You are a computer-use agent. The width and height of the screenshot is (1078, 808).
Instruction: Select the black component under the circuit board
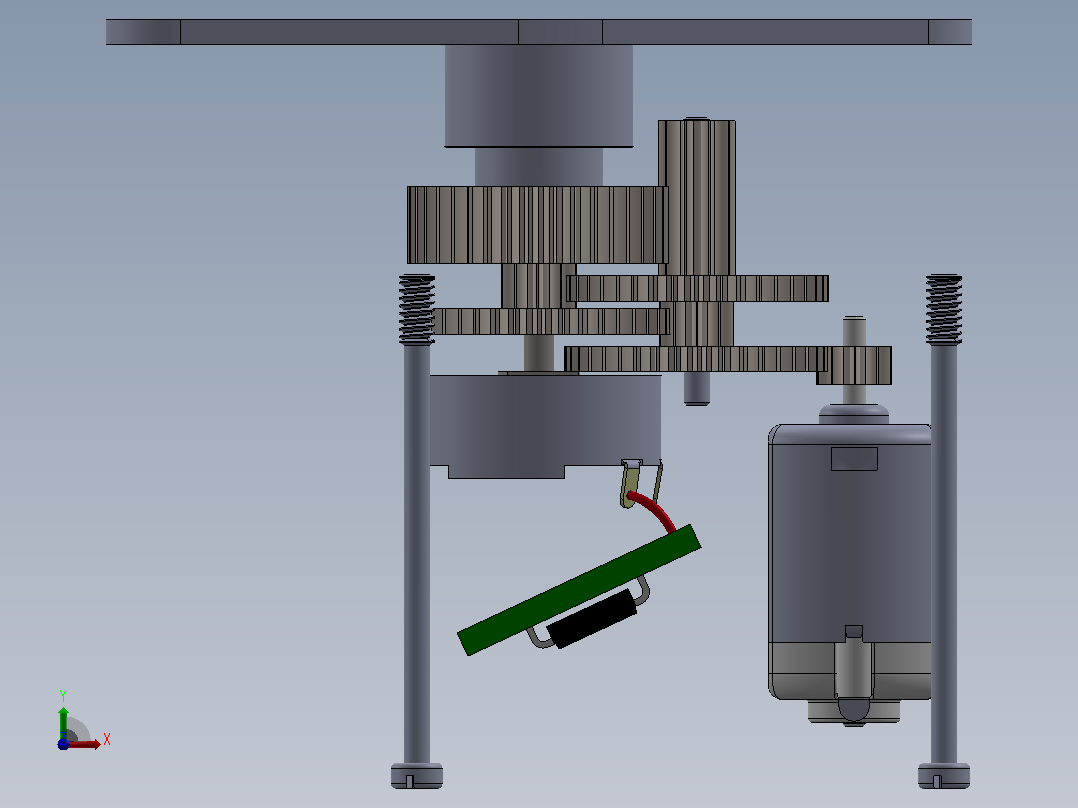[592, 619]
